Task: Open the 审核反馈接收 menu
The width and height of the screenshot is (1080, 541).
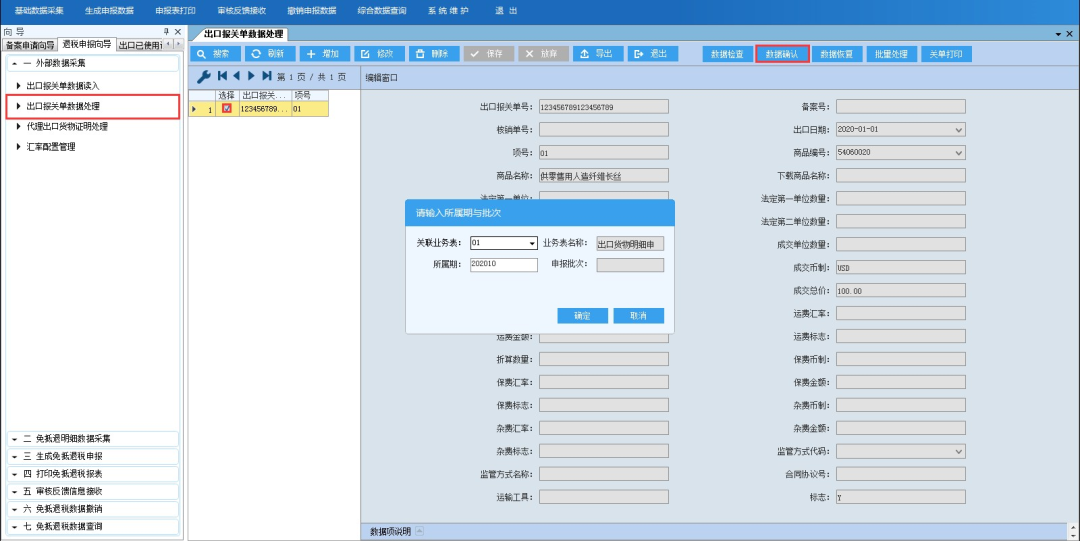Action: click(242, 11)
